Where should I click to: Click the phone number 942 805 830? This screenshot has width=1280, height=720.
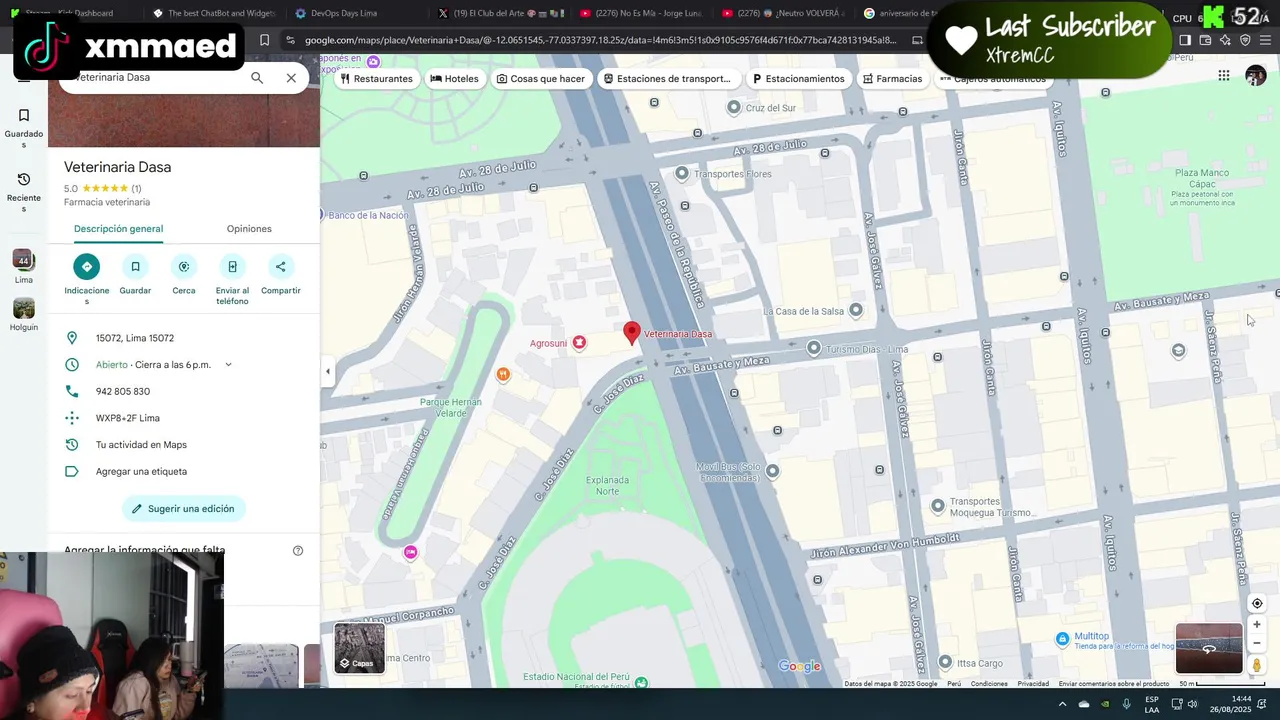coord(123,391)
